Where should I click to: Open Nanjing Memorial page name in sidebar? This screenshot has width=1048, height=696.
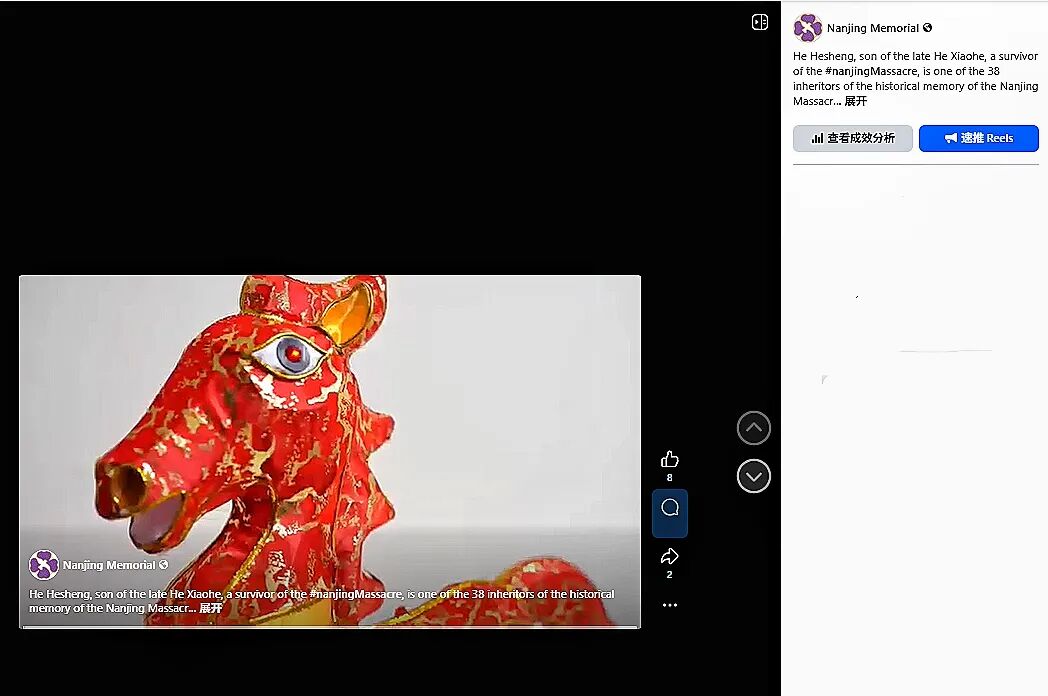872,28
